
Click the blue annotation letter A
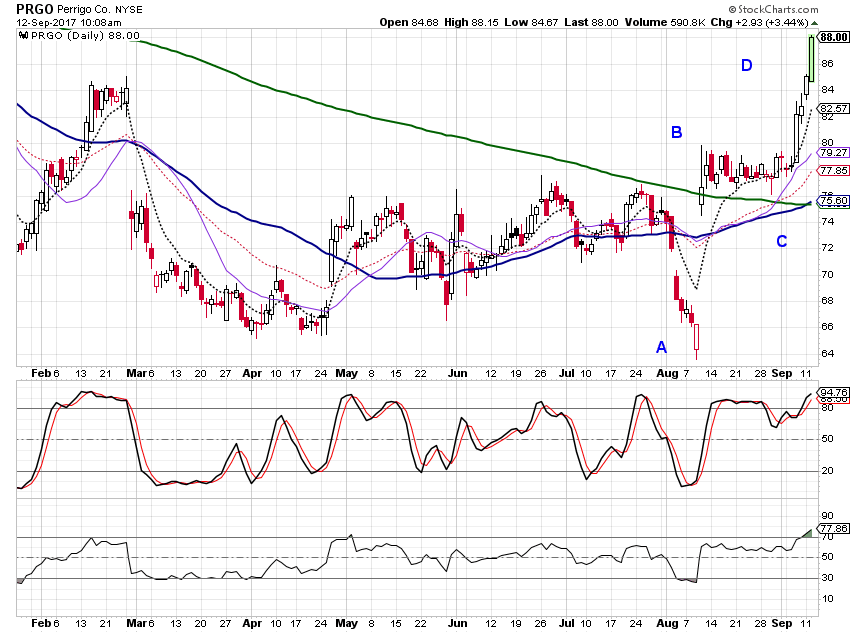click(661, 347)
